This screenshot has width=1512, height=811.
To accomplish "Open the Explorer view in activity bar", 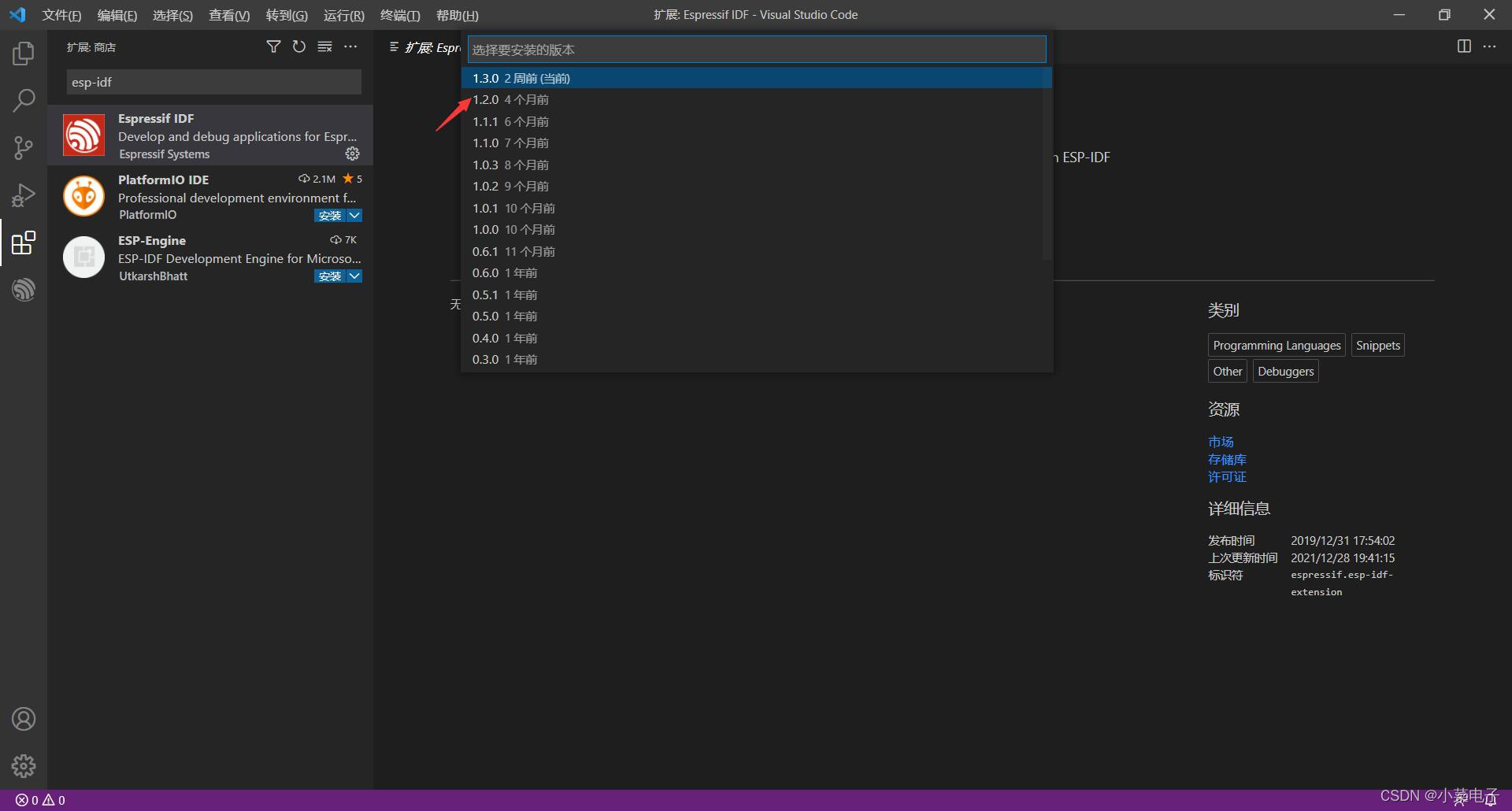I will (24, 54).
